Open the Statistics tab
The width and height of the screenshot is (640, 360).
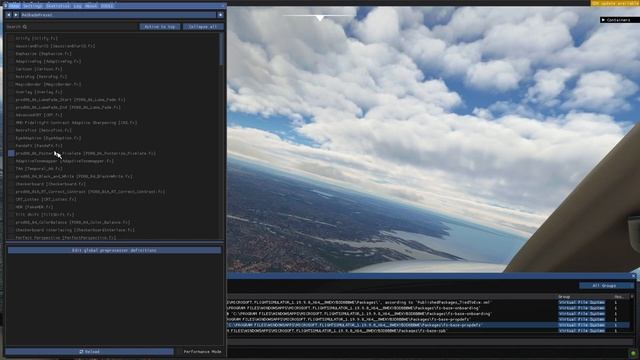pos(58,6)
